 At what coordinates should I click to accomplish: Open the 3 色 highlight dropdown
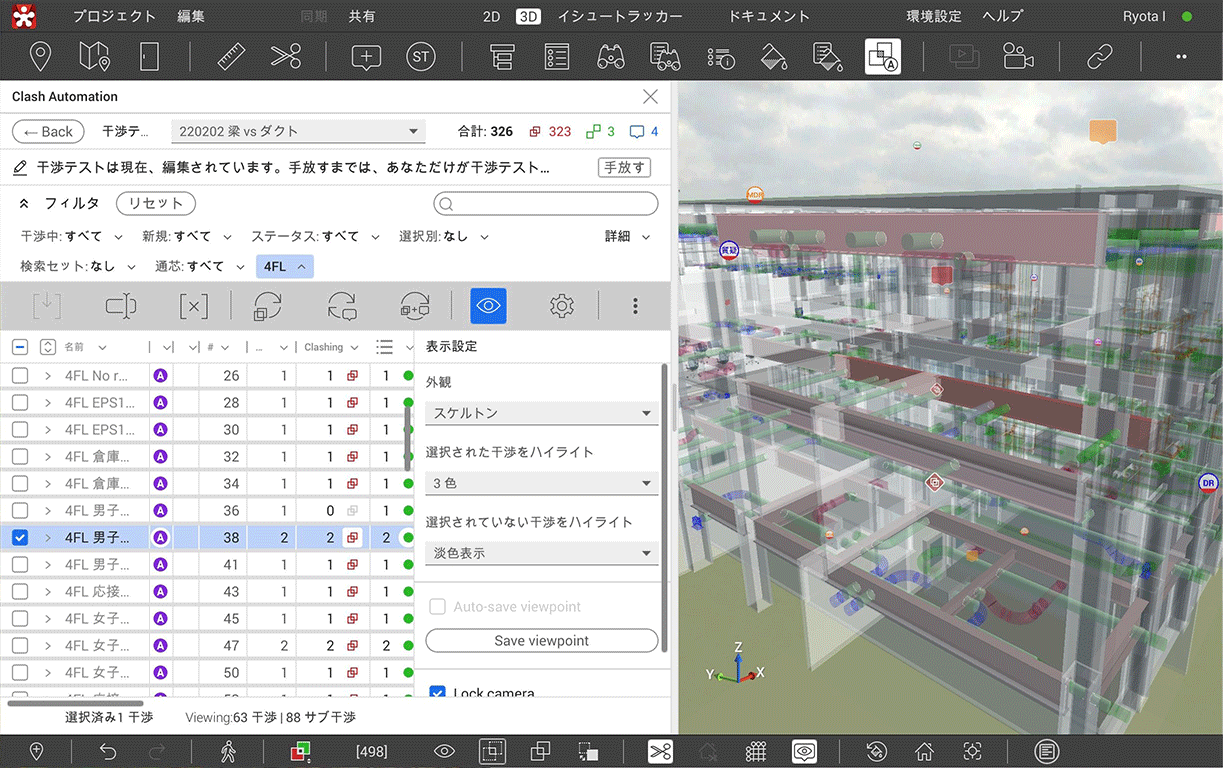coord(541,483)
